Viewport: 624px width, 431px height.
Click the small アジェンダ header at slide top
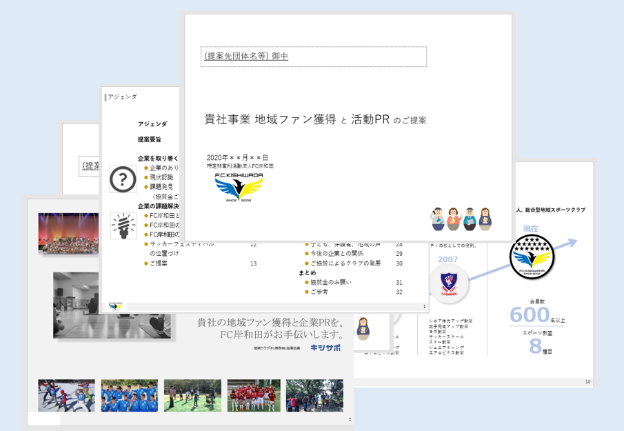click(x=122, y=97)
